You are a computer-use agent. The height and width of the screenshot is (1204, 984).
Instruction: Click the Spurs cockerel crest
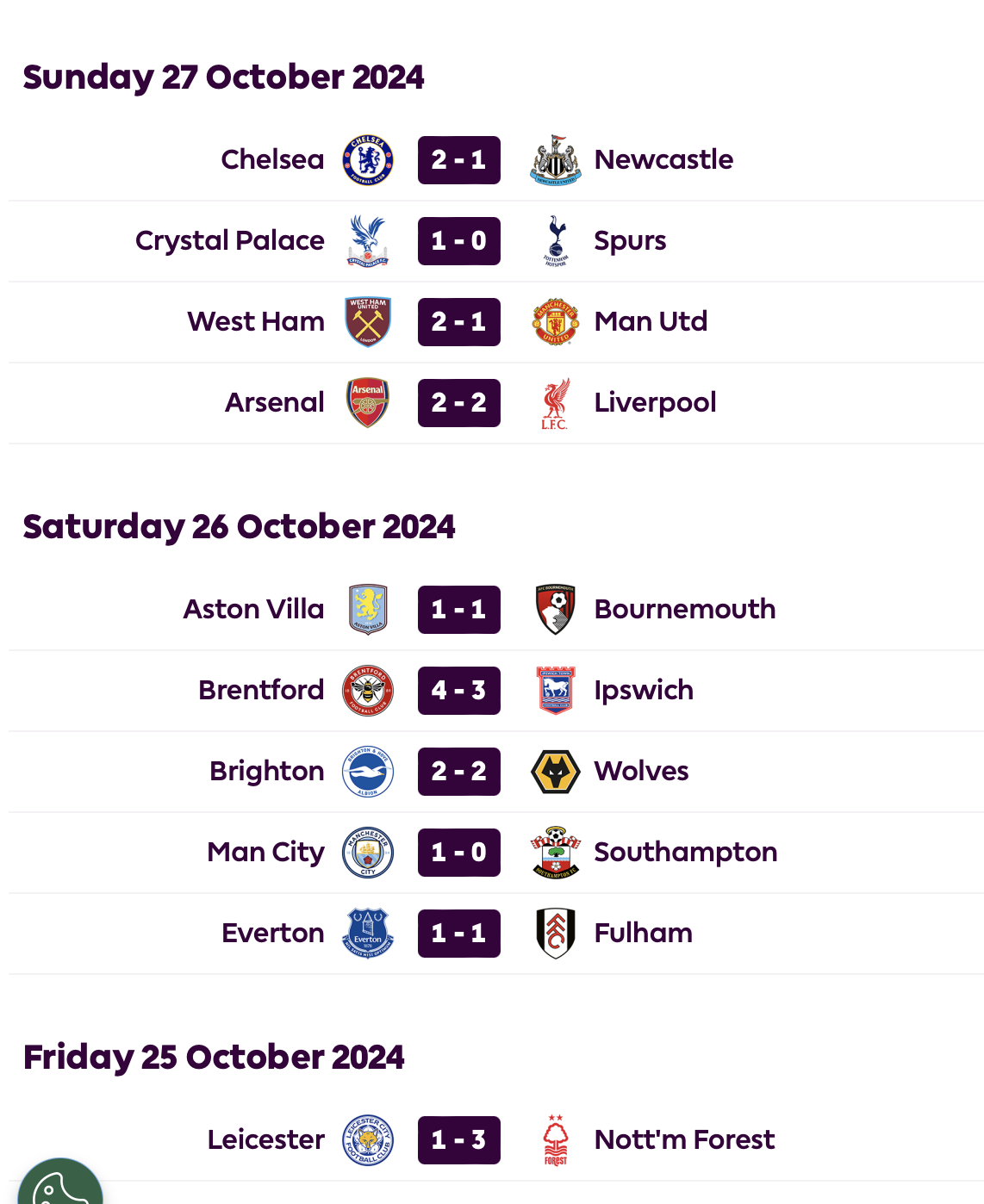click(556, 241)
